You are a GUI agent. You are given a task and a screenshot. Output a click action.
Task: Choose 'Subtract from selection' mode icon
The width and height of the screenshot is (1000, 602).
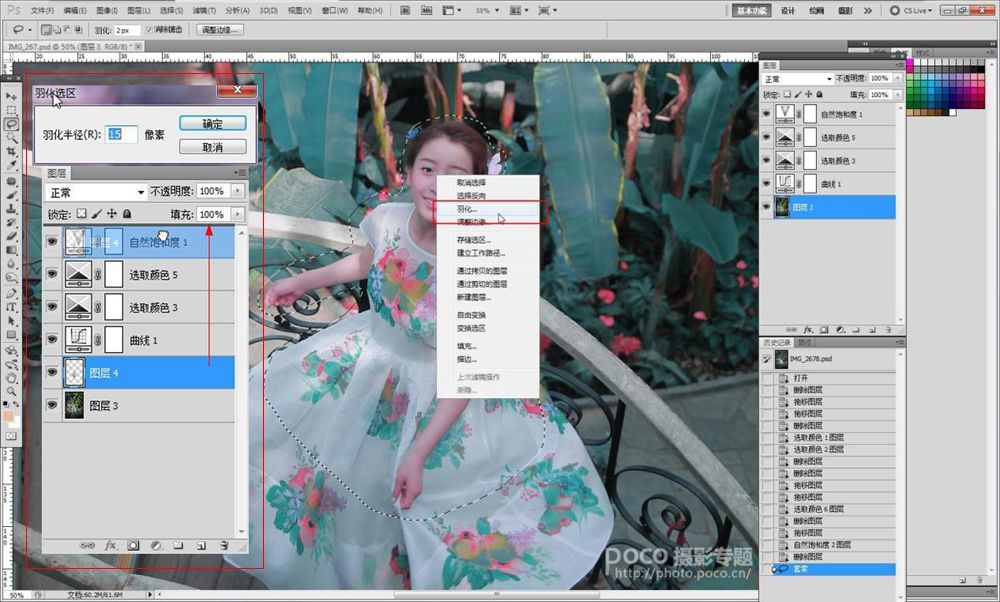point(68,30)
